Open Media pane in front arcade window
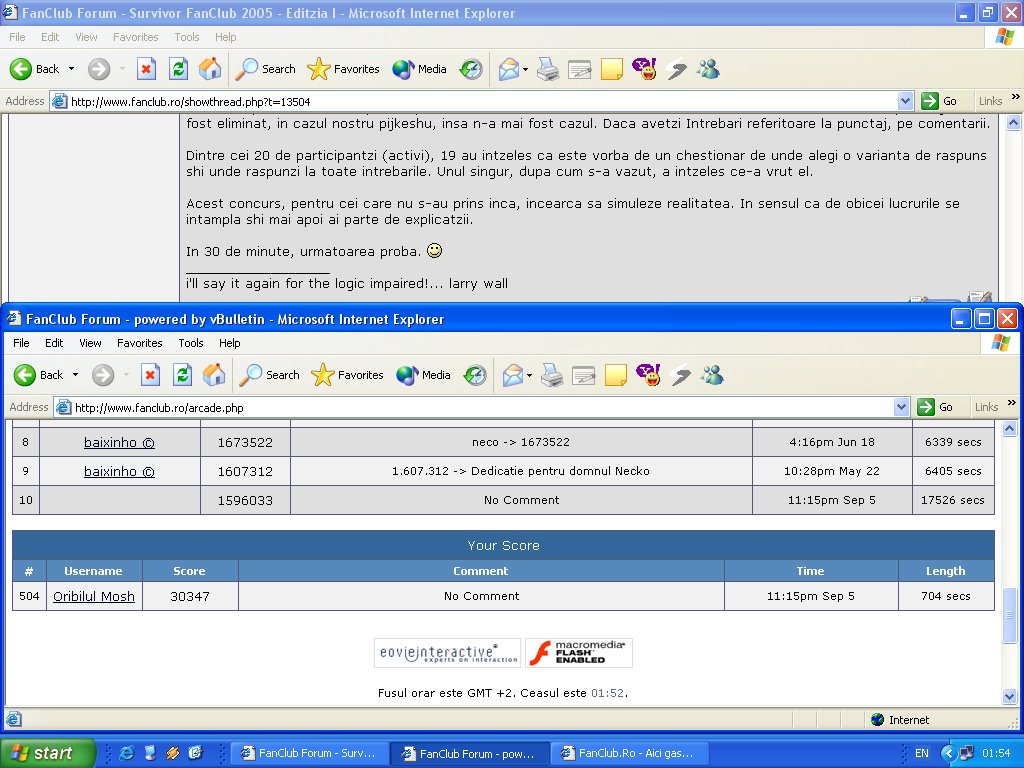The height and width of the screenshot is (768, 1024). (x=424, y=375)
